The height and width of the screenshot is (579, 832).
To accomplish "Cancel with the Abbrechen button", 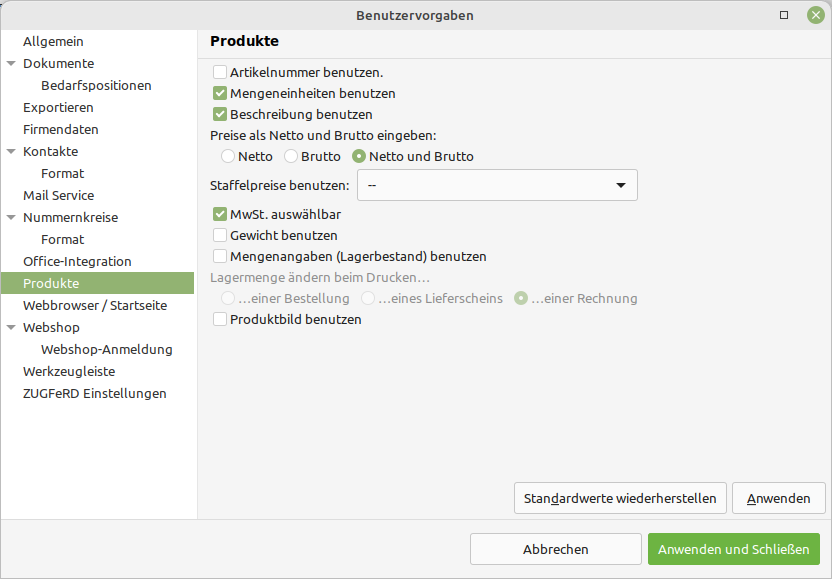I will click(556, 549).
